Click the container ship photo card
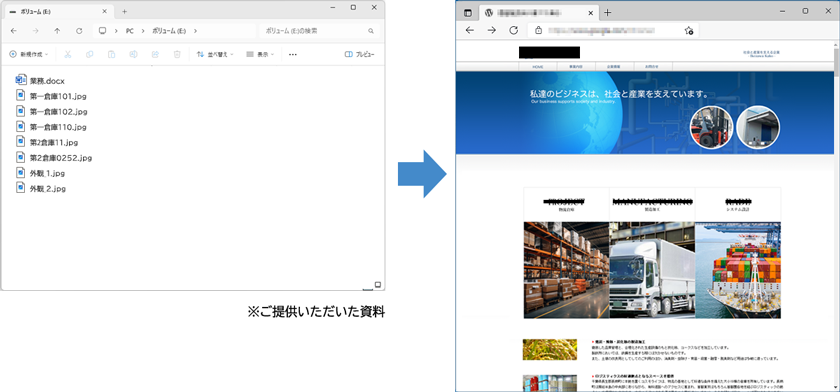Screen dimensions: 840x392 [738, 270]
